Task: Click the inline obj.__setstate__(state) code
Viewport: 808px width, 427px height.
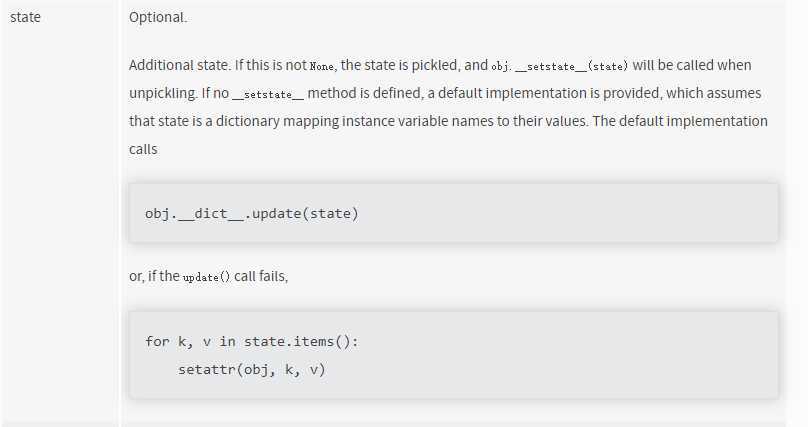Action: 560,66
